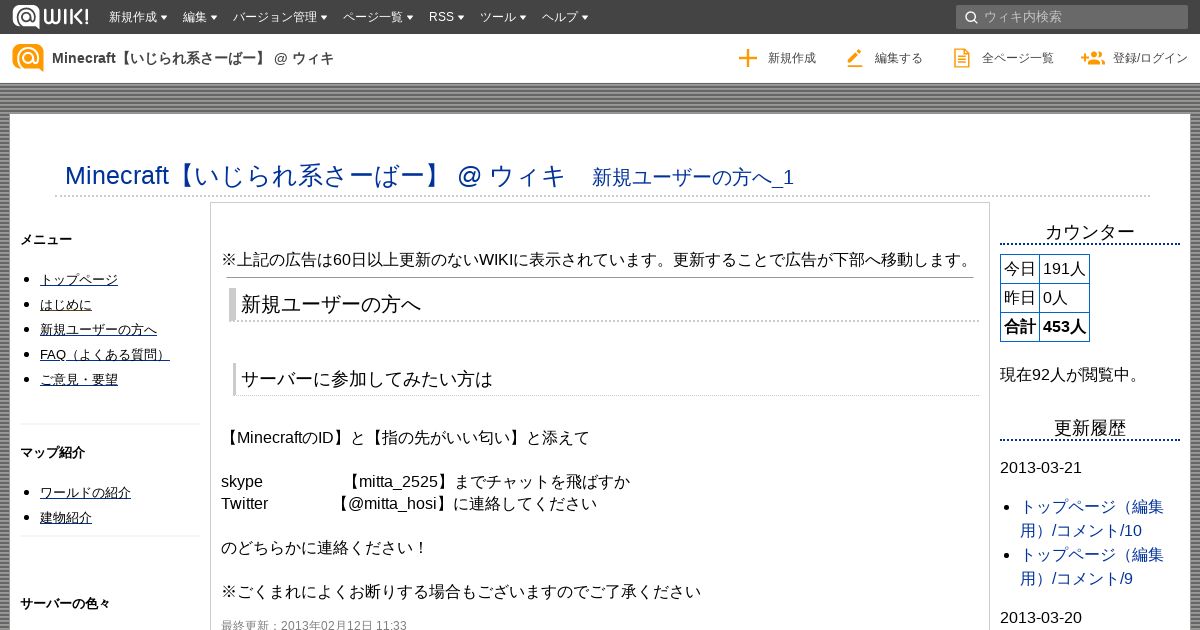Open トップページ（編集用）/コメント/9 link

[x=1092, y=566]
